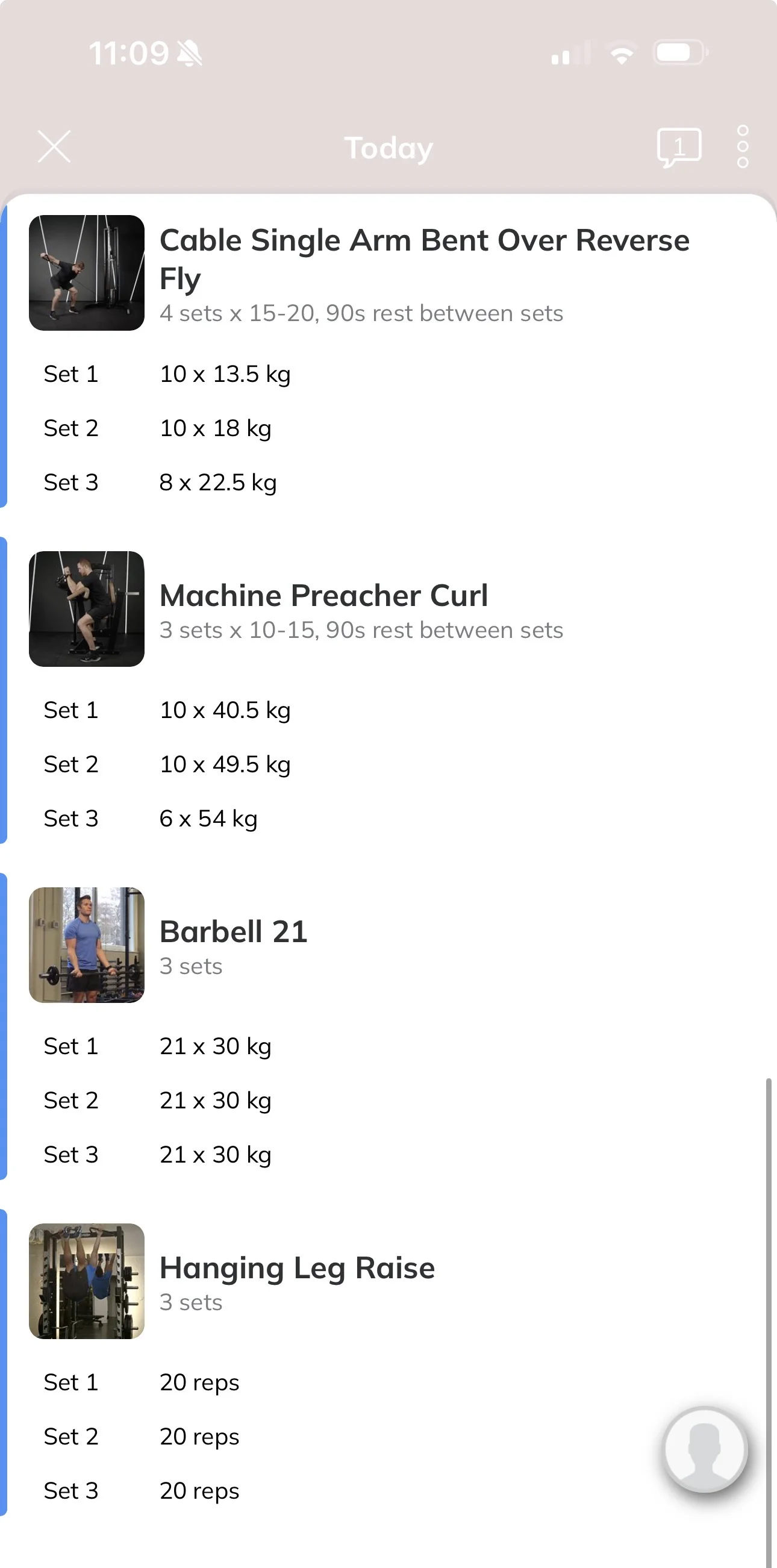Open Barbell 21 exercise thumbnail
Image resolution: width=777 pixels, height=1568 pixels.
[x=86, y=945]
